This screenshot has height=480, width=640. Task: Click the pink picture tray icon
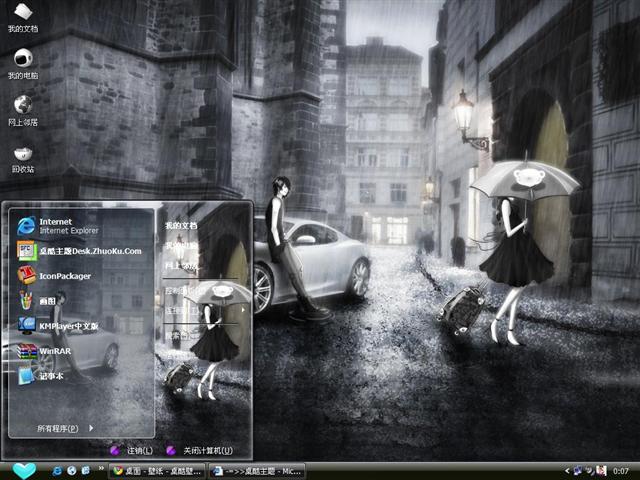[x=601, y=471]
